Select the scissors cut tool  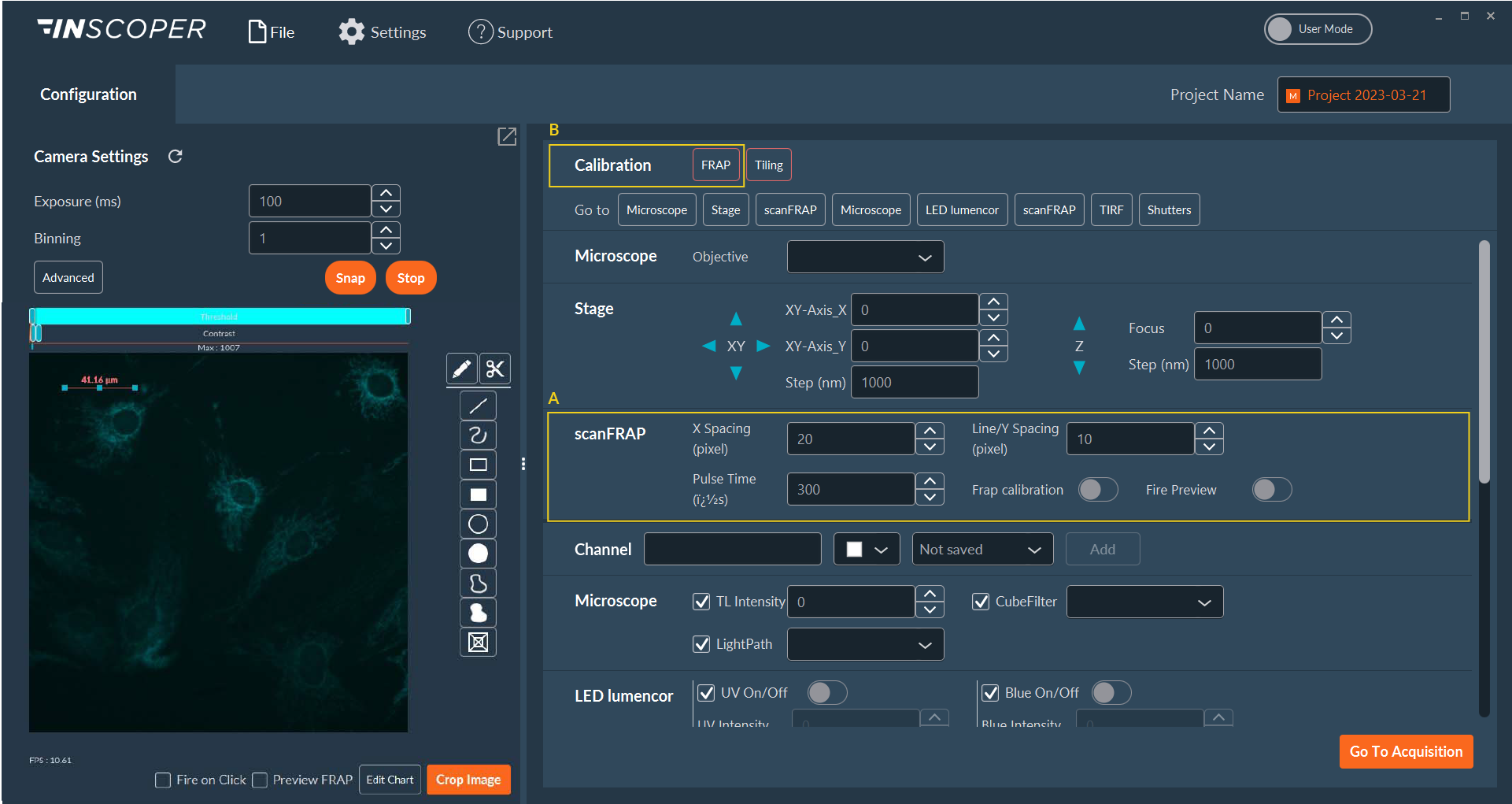coord(494,368)
